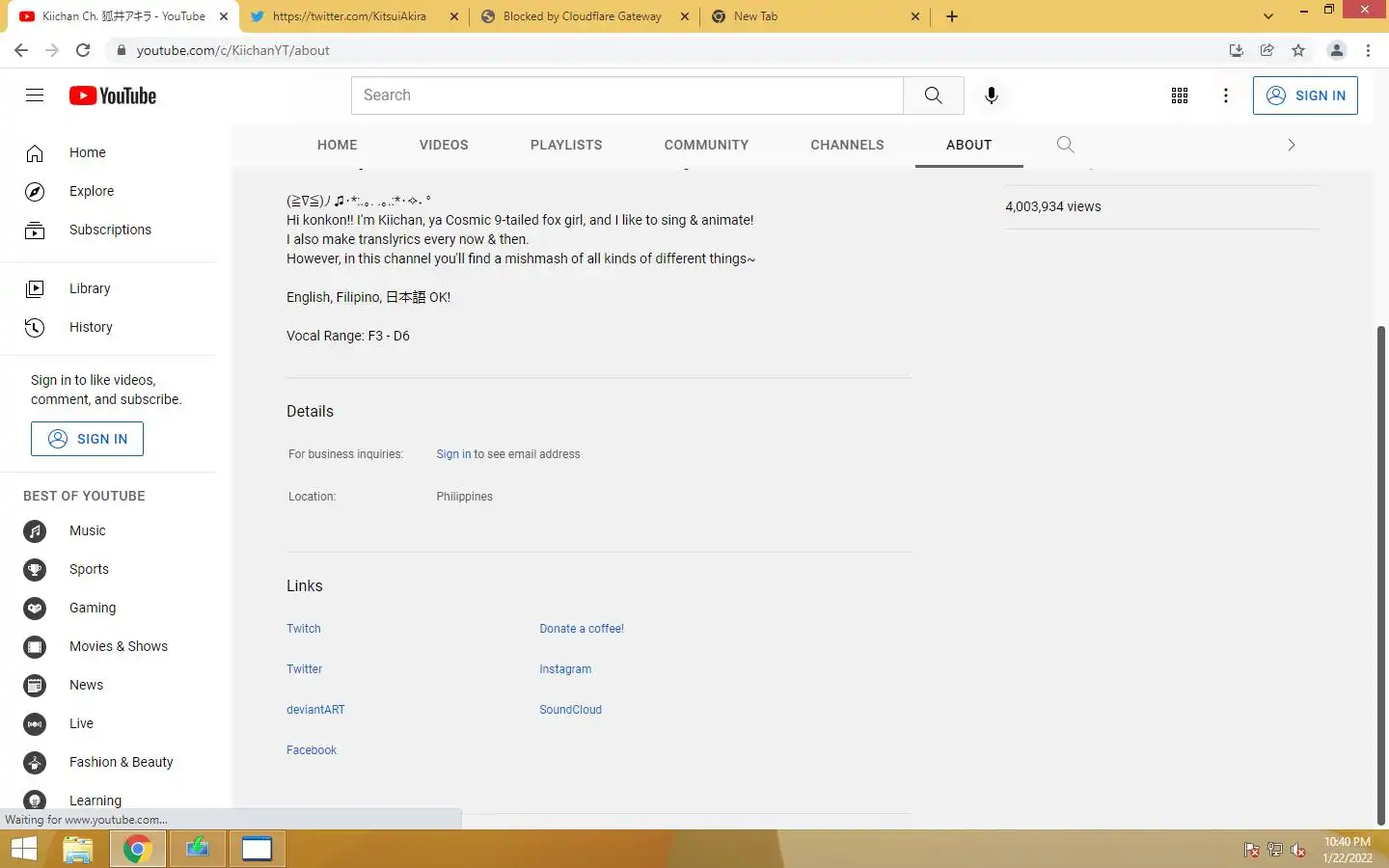
Task: Click the search magnifier button
Action: 933,95
